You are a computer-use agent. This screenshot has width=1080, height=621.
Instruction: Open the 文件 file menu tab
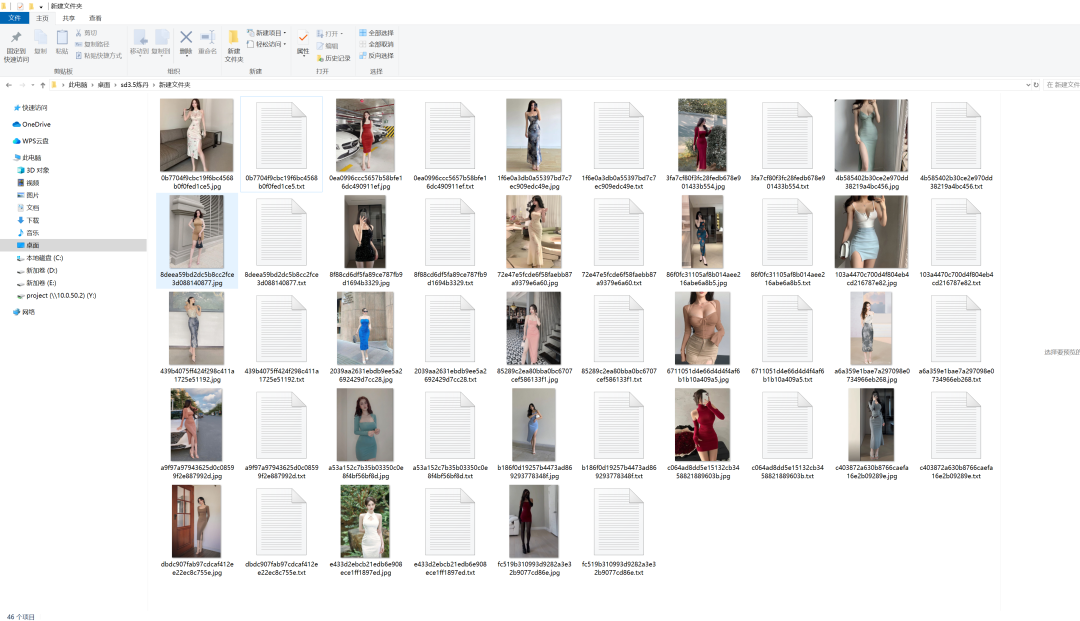click(14, 18)
